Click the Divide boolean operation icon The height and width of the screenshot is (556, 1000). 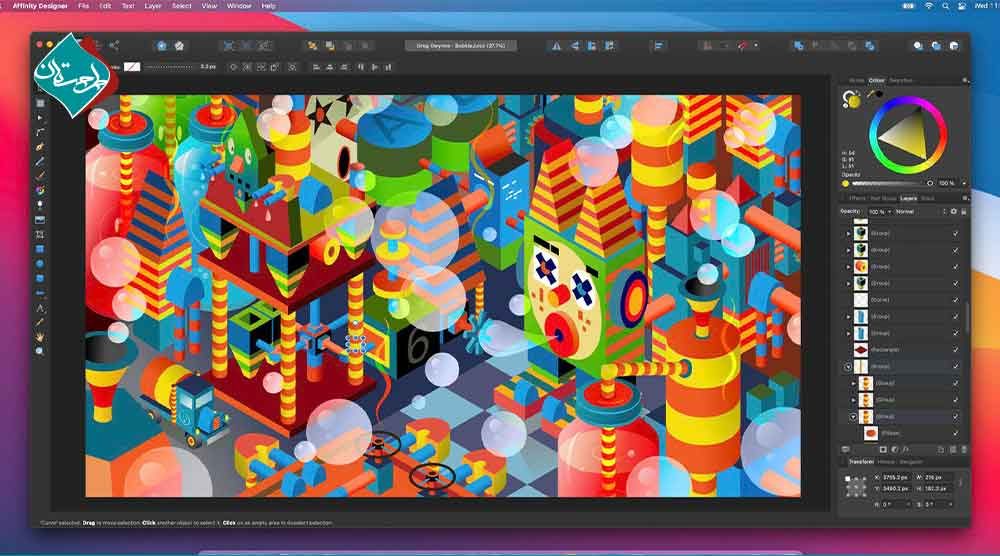(870, 46)
